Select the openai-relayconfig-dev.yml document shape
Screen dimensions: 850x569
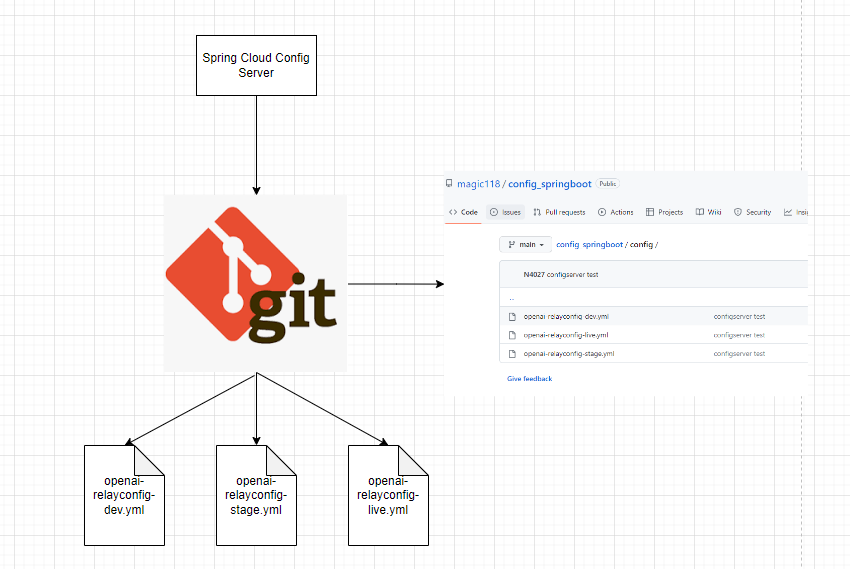click(x=124, y=495)
